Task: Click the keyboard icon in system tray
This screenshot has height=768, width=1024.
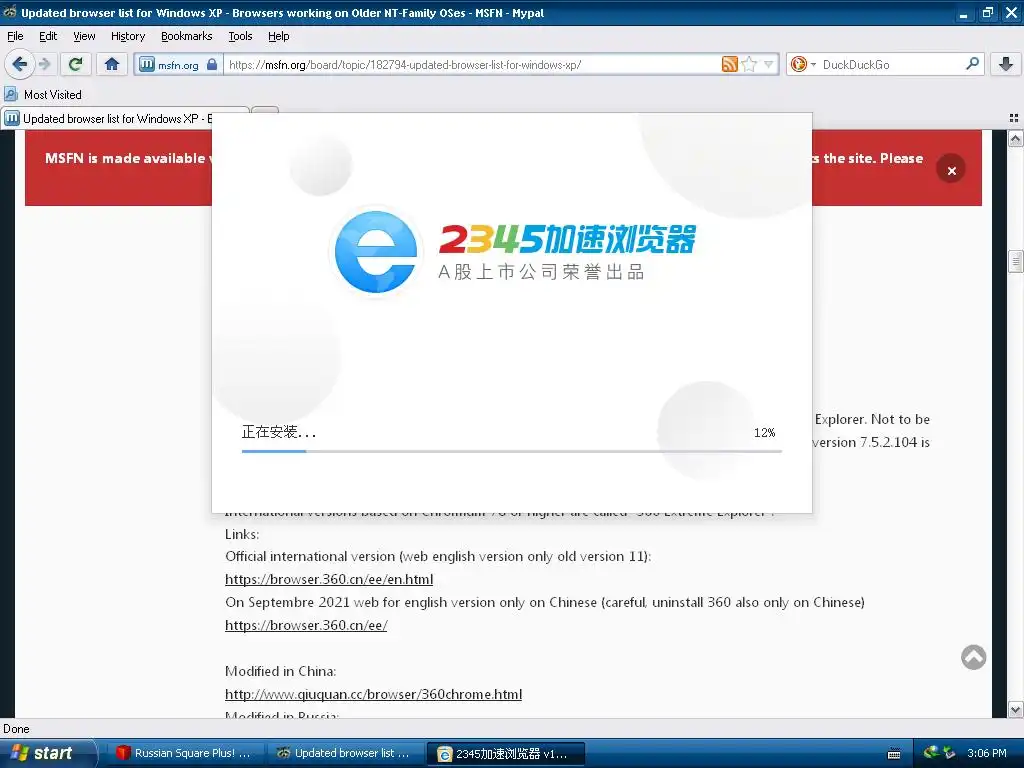Action: tap(894, 754)
